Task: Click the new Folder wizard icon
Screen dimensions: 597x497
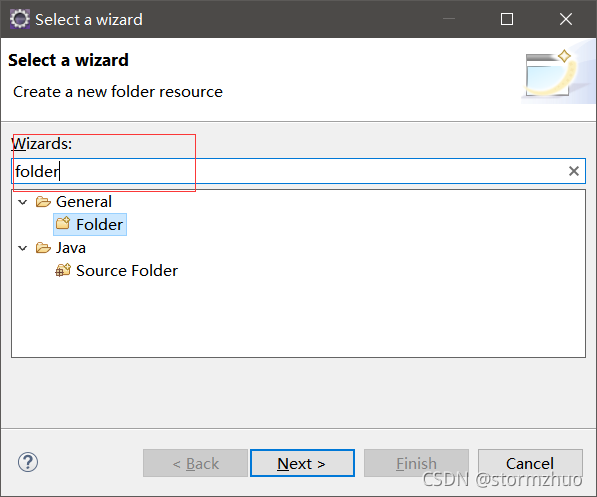Action: coord(63,224)
